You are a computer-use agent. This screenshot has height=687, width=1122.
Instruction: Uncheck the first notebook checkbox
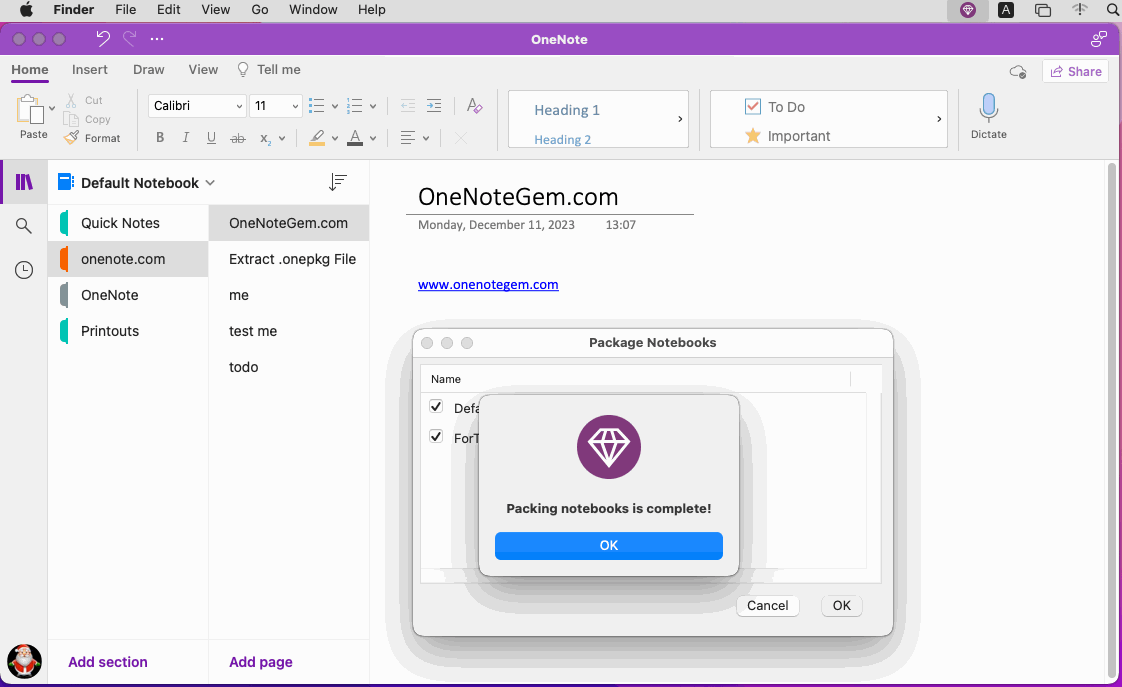(x=436, y=406)
